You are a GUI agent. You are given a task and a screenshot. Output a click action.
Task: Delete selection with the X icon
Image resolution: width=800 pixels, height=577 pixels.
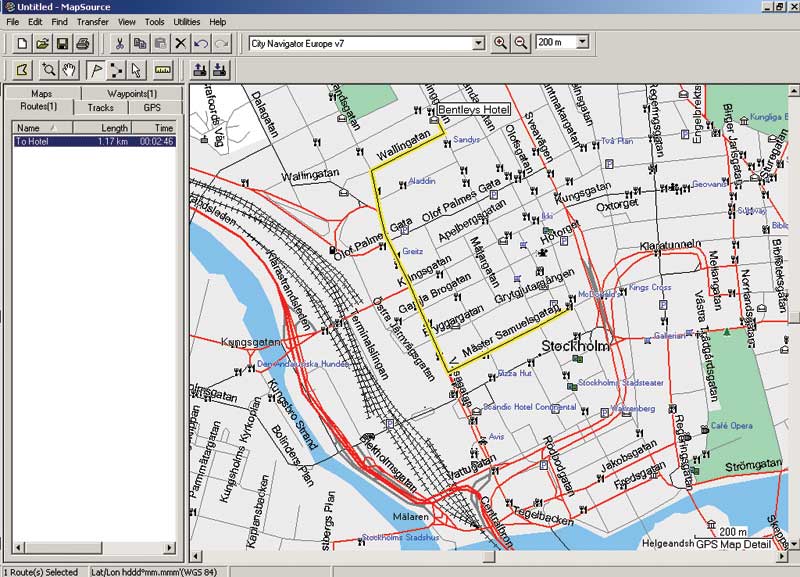point(181,44)
